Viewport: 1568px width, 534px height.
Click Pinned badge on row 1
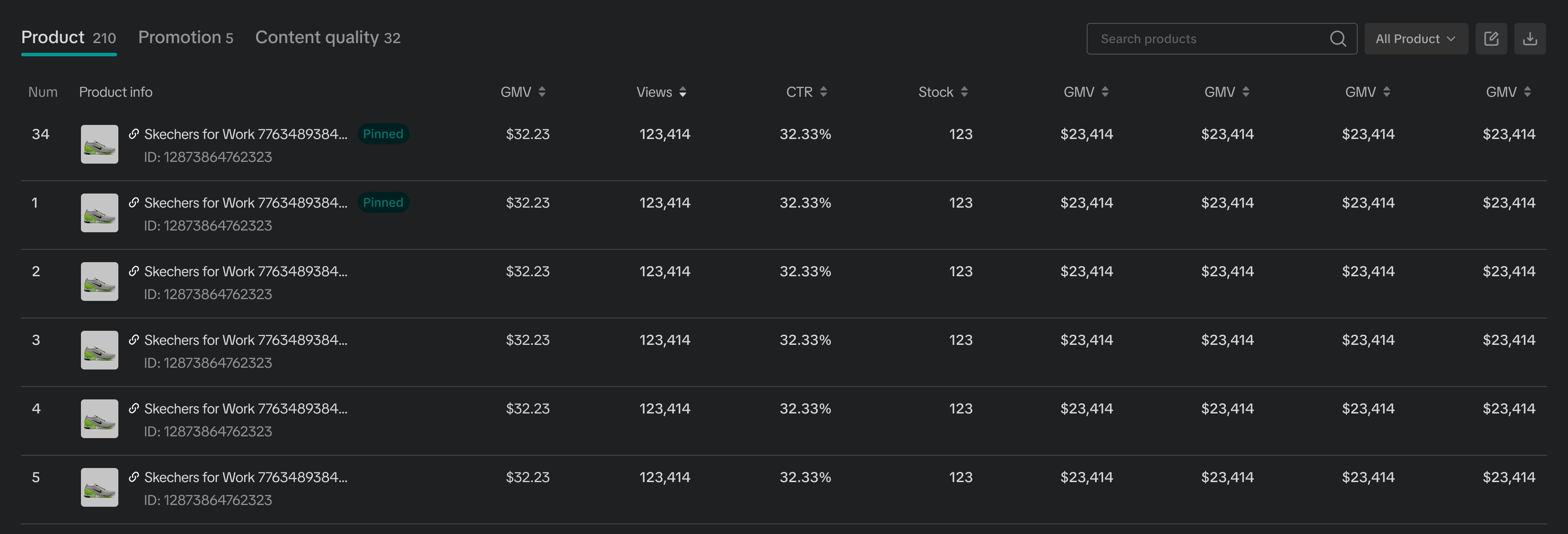pyautogui.click(x=383, y=203)
